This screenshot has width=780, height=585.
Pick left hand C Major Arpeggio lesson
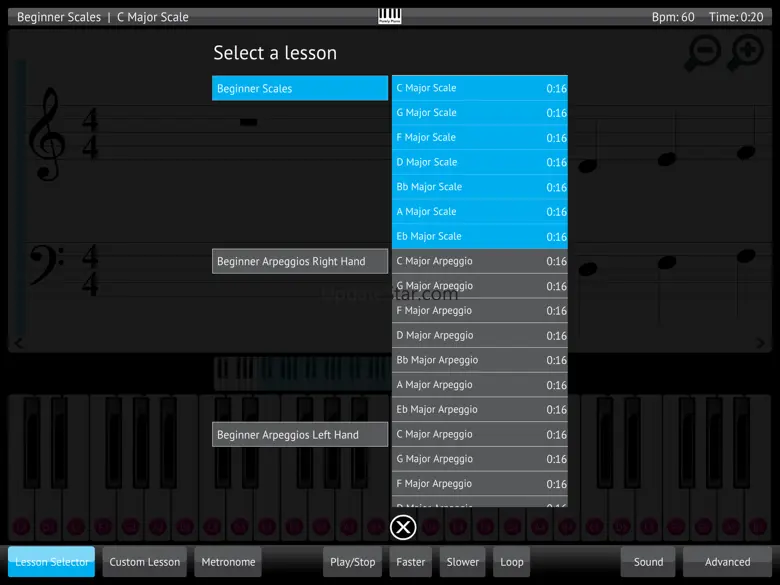click(x=480, y=434)
